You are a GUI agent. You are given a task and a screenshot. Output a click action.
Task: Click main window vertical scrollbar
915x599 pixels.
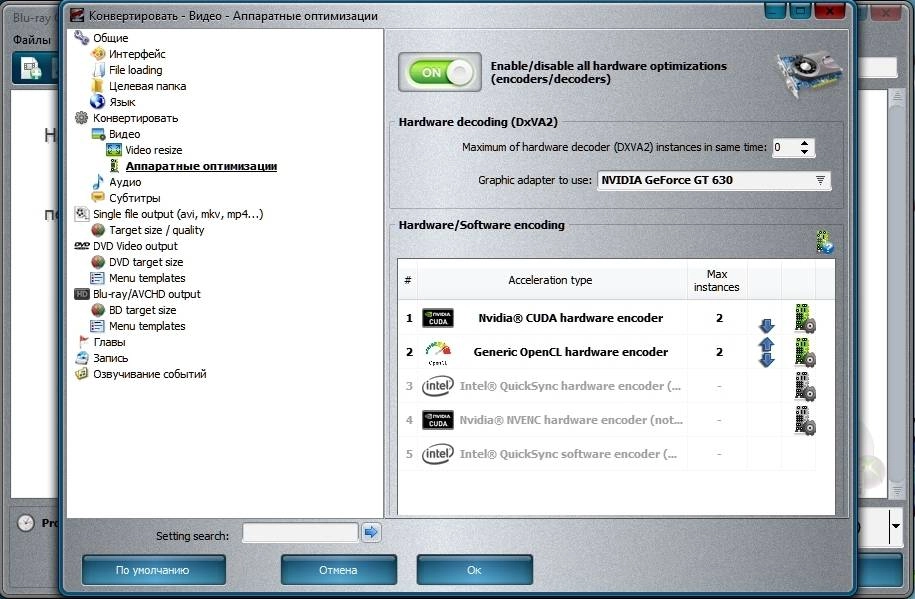pos(897,292)
